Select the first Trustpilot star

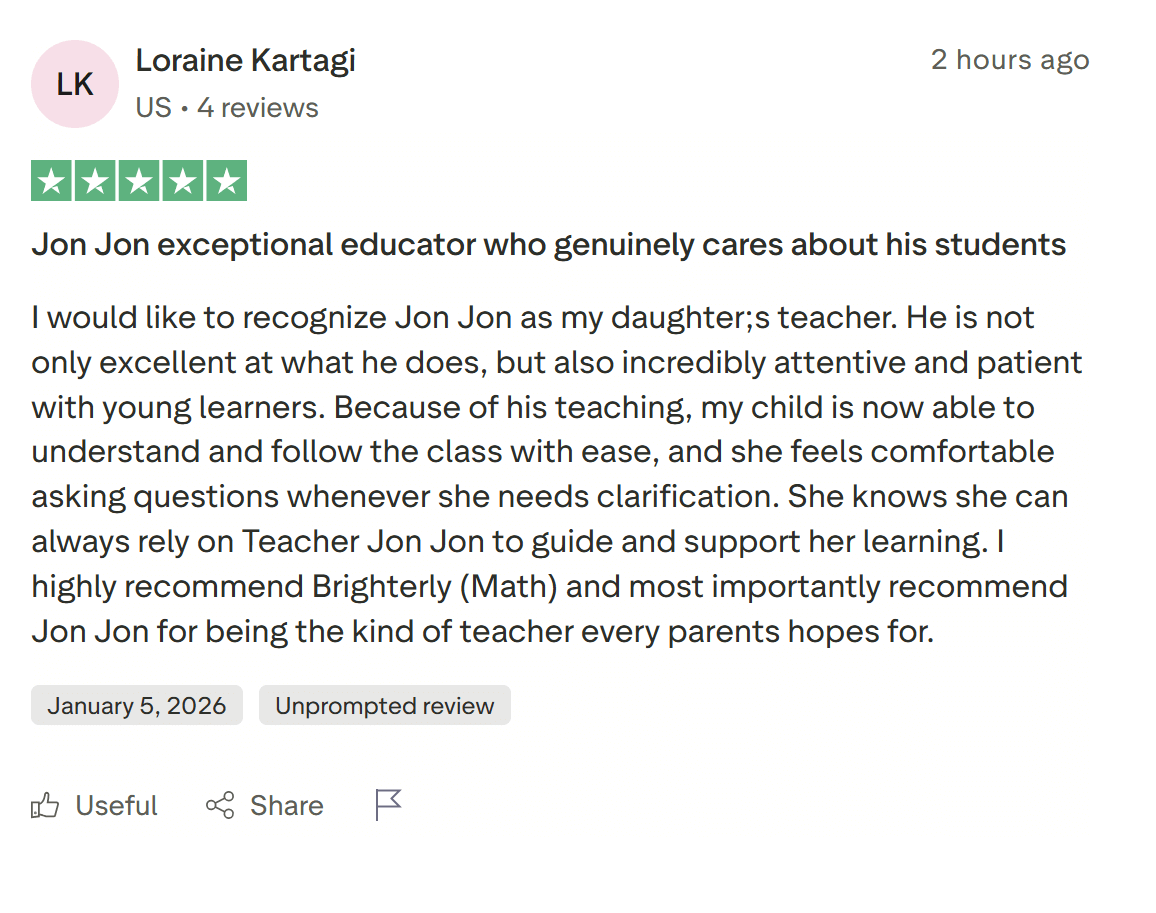pyautogui.click(x=52, y=180)
